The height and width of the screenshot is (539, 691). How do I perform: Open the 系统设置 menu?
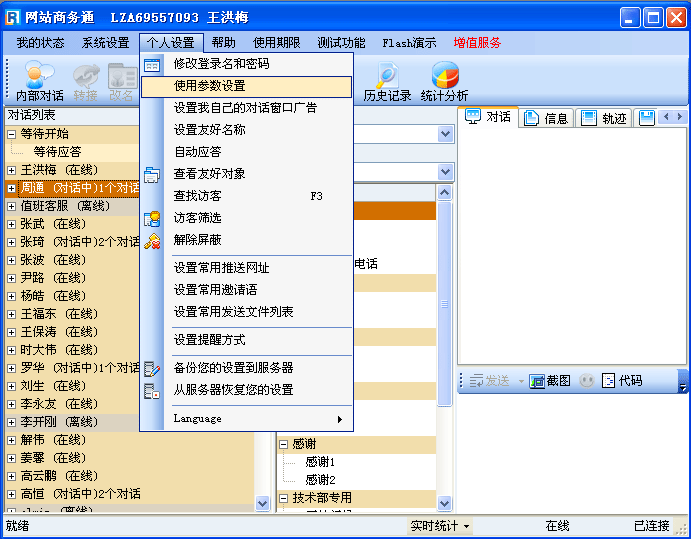tap(105, 43)
